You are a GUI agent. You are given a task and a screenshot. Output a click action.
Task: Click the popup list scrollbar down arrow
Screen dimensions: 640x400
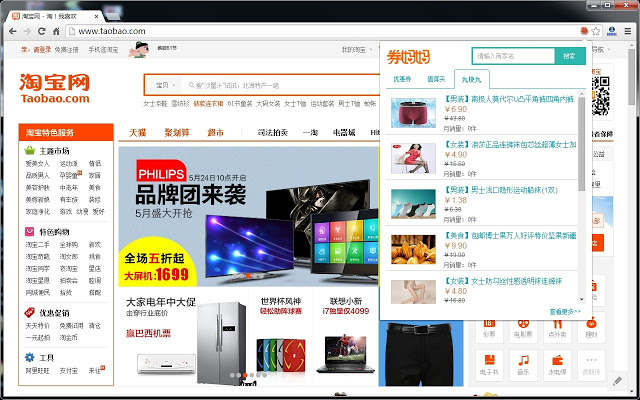pyautogui.click(x=582, y=300)
